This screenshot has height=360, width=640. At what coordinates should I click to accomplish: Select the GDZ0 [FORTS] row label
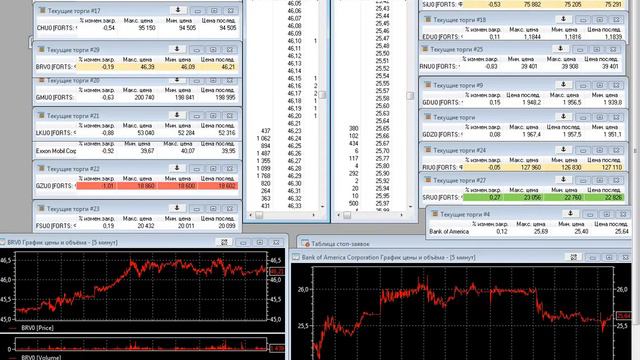442,134
